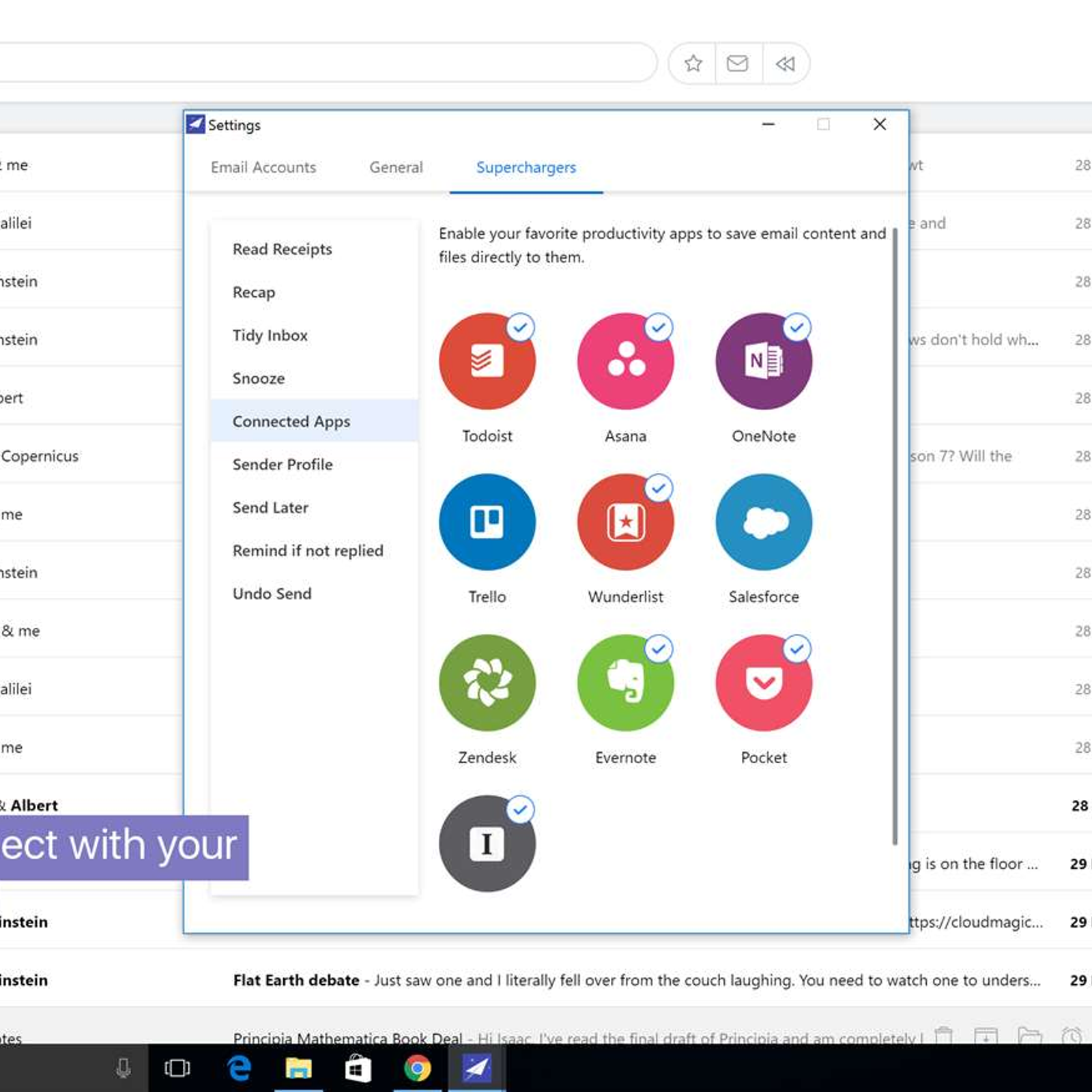The width and height of the screenshot is (1092, 1092).
Task: Toggle the Todoist connected checkmark
Action: coord(520,328)
